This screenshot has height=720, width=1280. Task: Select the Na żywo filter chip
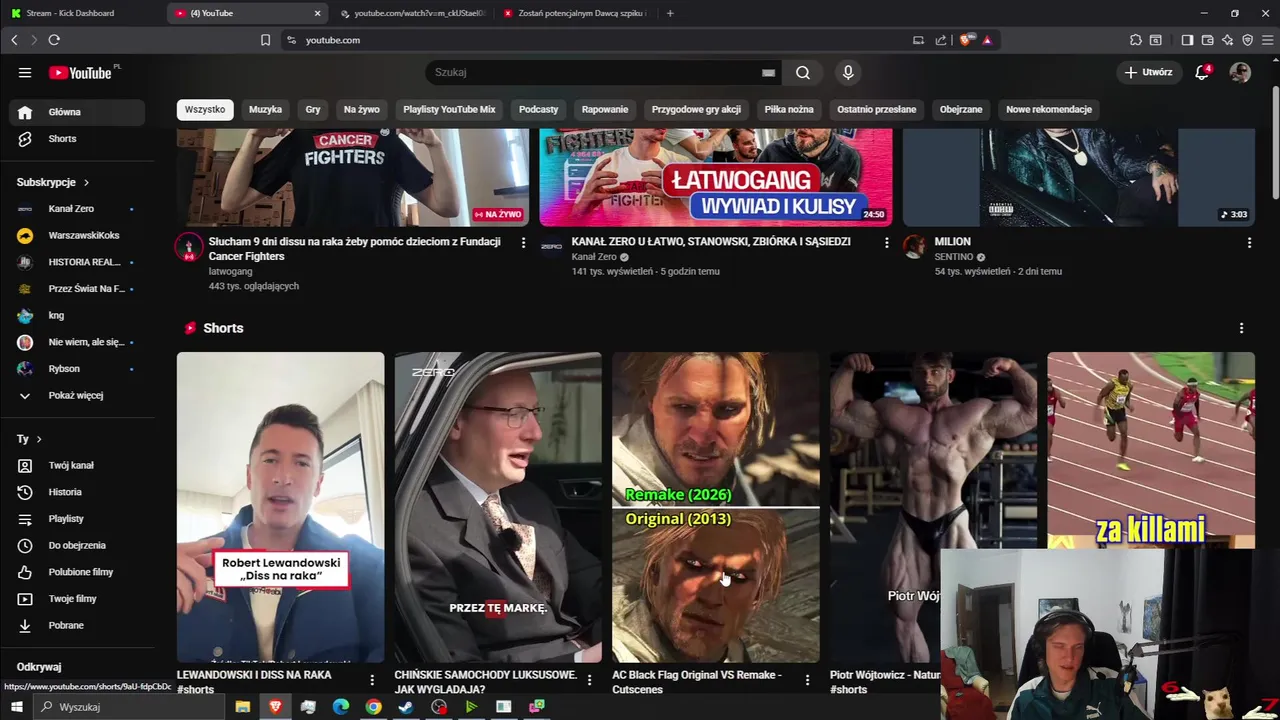(362, 109)
